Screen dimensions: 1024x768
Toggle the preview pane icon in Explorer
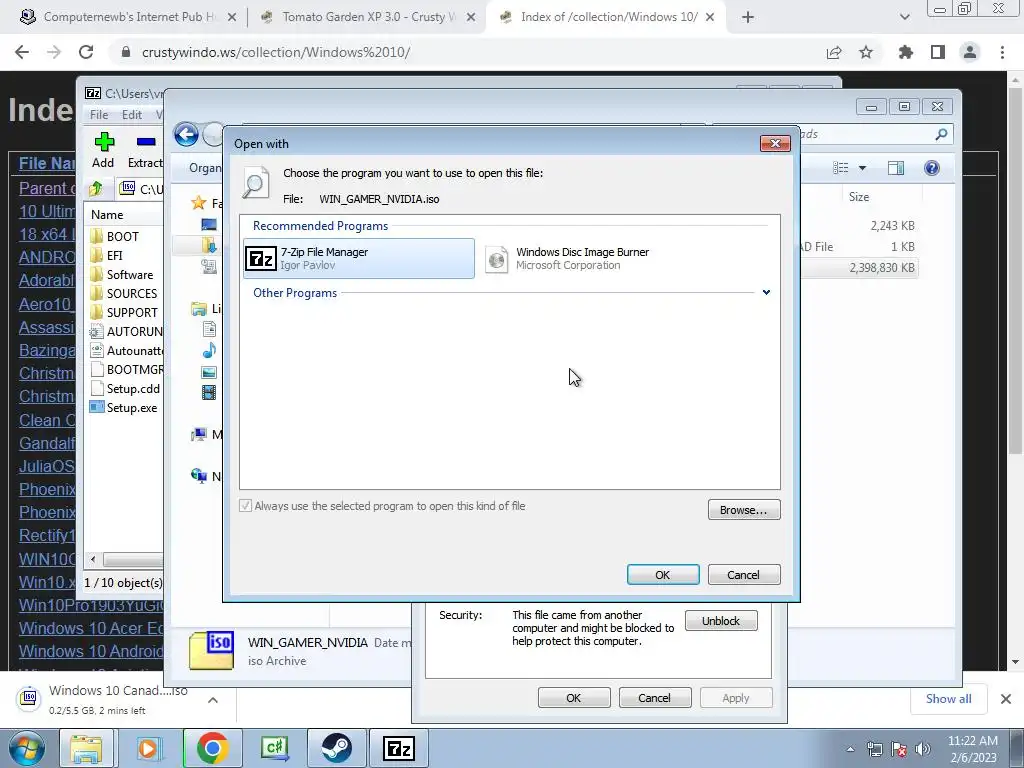point(896,168)
